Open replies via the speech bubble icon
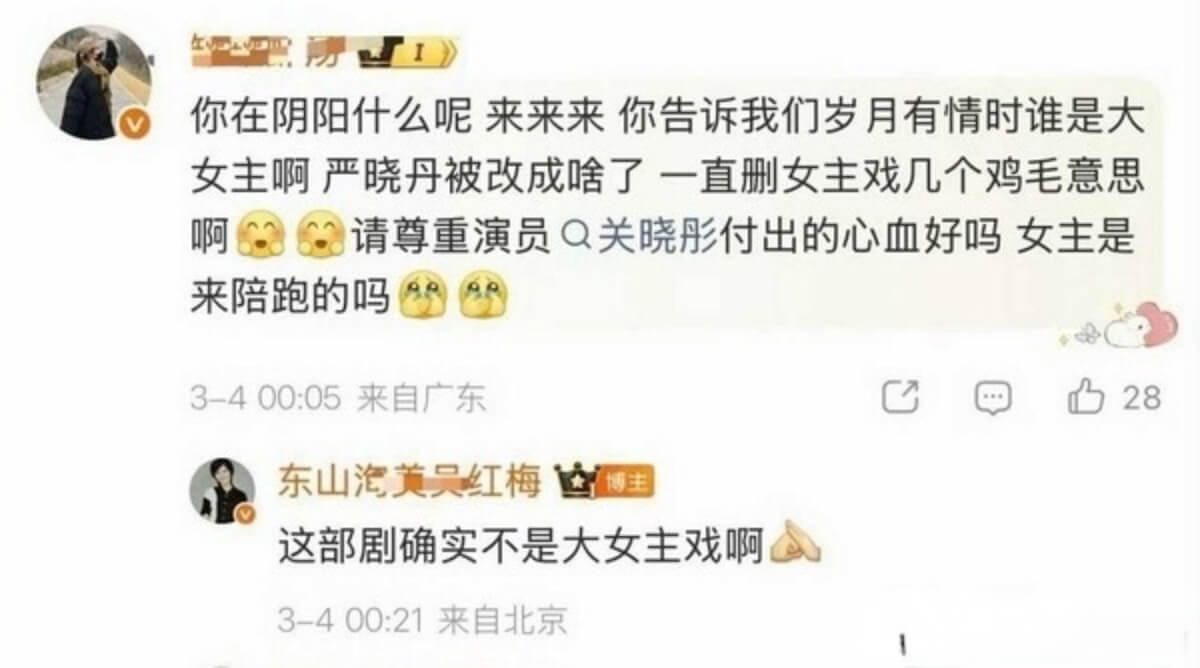 pos(993,398)
